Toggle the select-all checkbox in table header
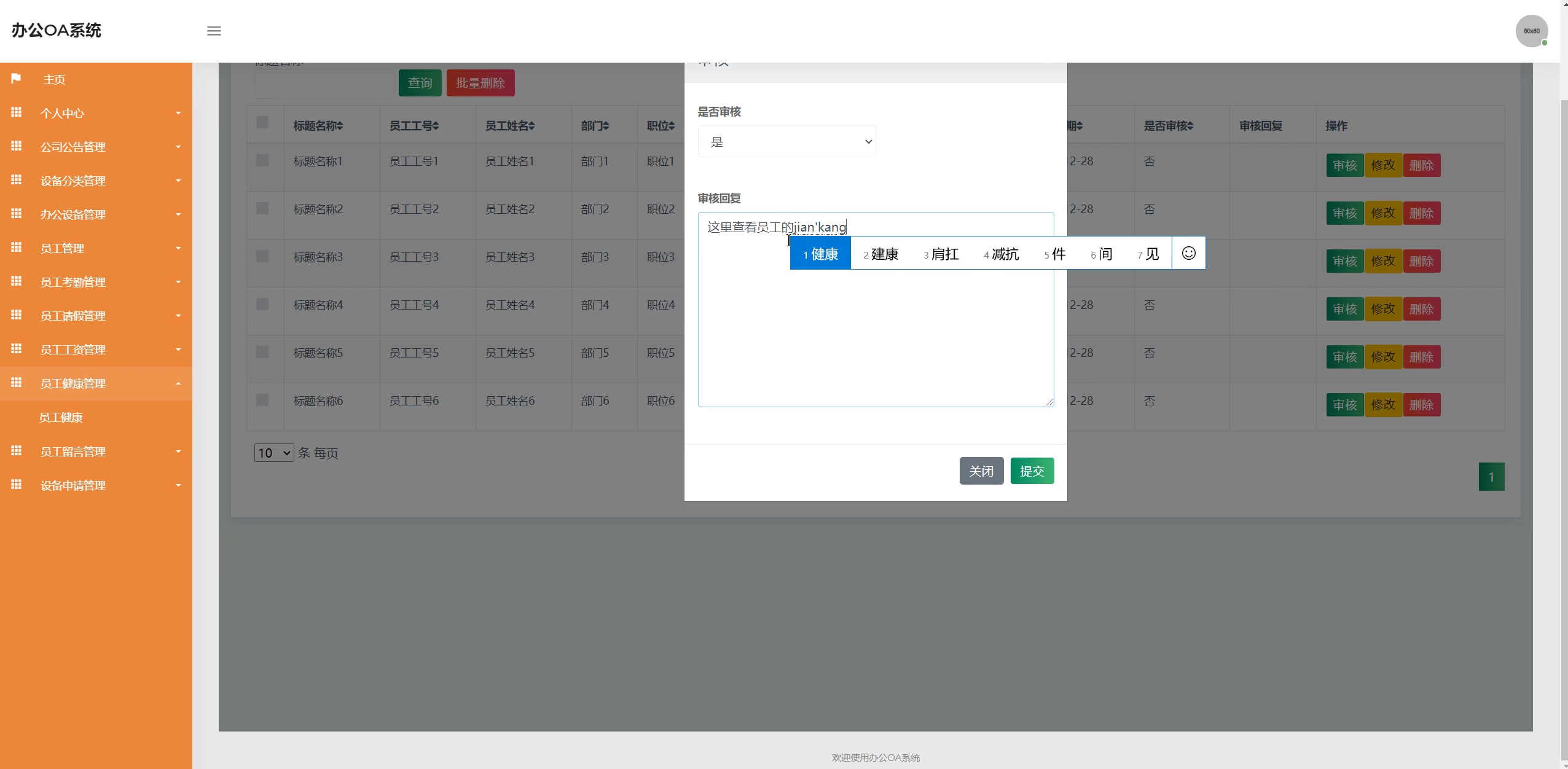The image size is (1568, 769). click(262, 122)
